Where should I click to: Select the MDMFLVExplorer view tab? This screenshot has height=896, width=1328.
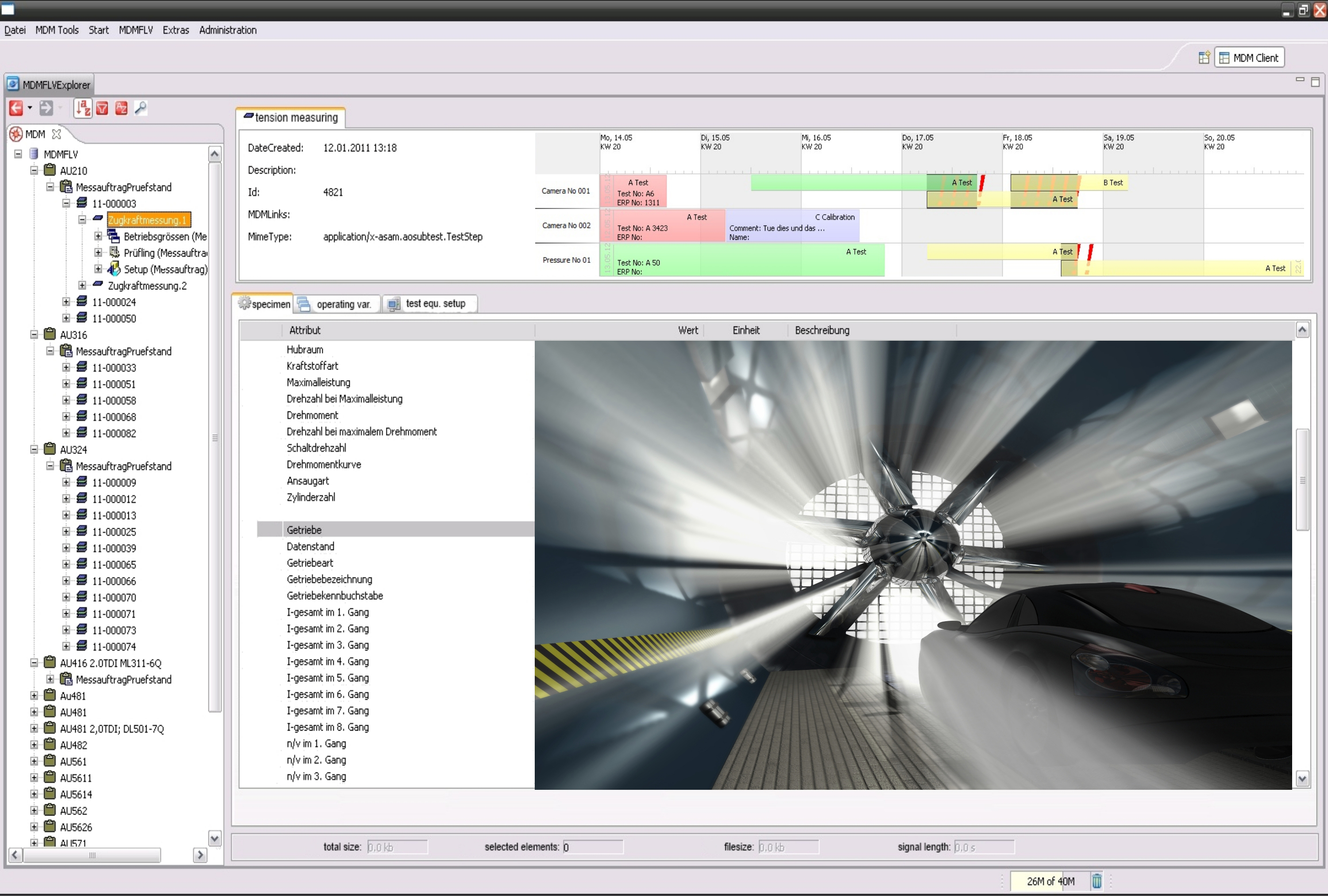[x=49, y=85]
